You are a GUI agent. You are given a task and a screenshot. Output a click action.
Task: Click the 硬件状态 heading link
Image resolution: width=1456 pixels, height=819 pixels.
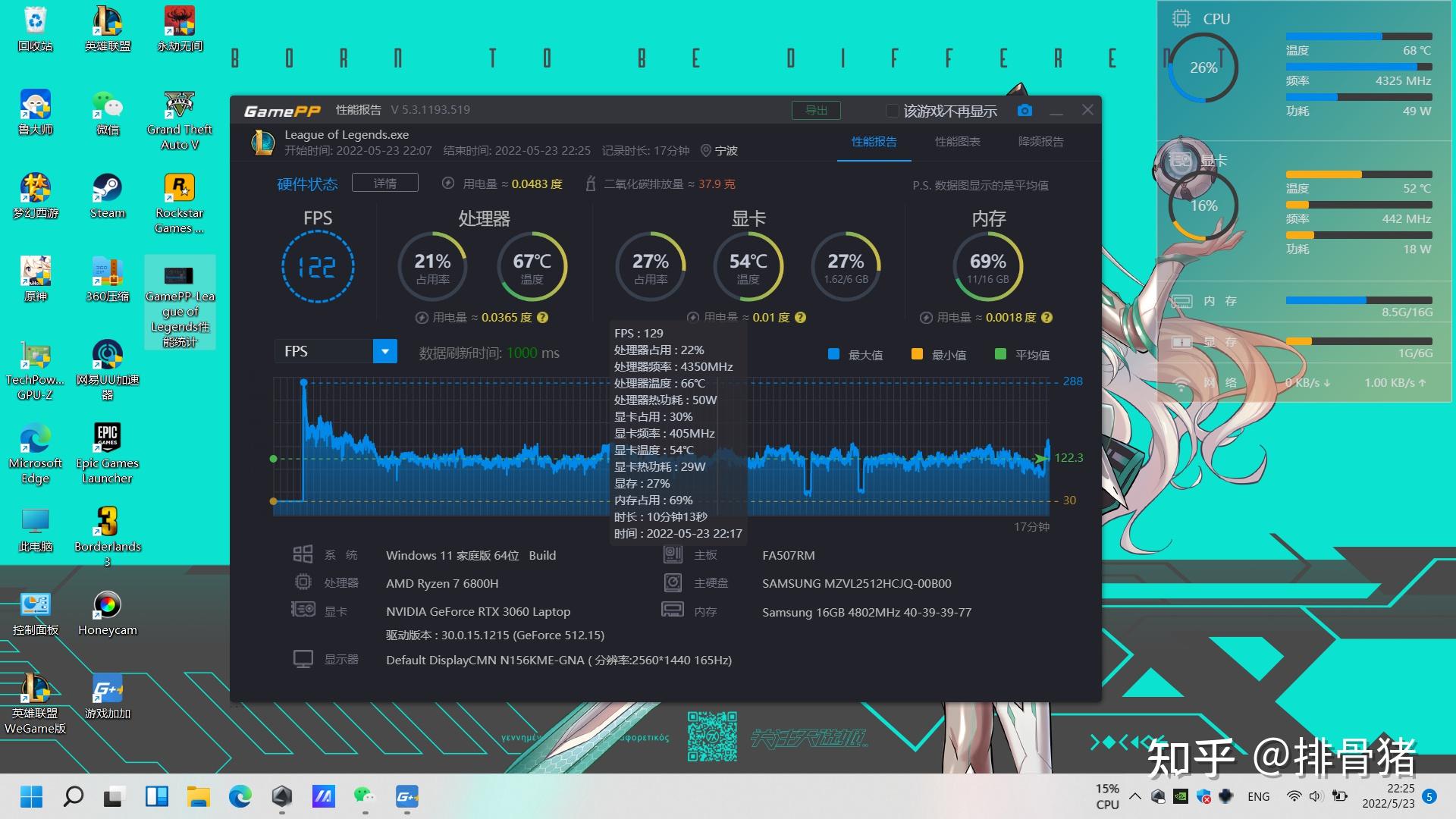307,184
